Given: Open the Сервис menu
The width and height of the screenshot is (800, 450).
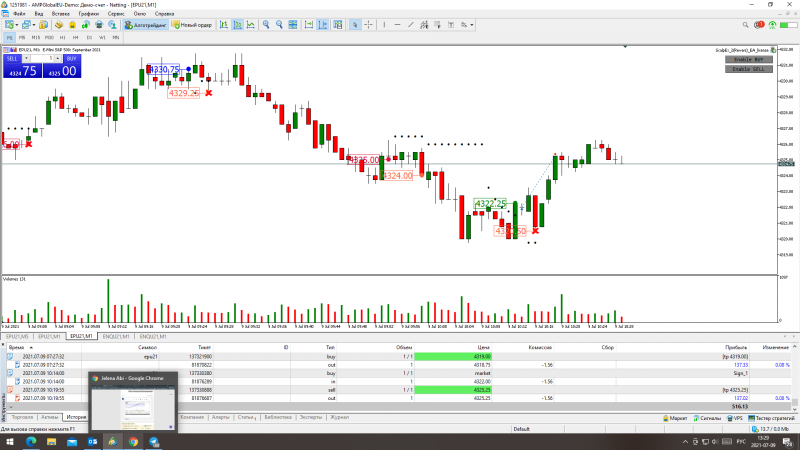Looking at the screenshot, I should (x=116, y=14).
